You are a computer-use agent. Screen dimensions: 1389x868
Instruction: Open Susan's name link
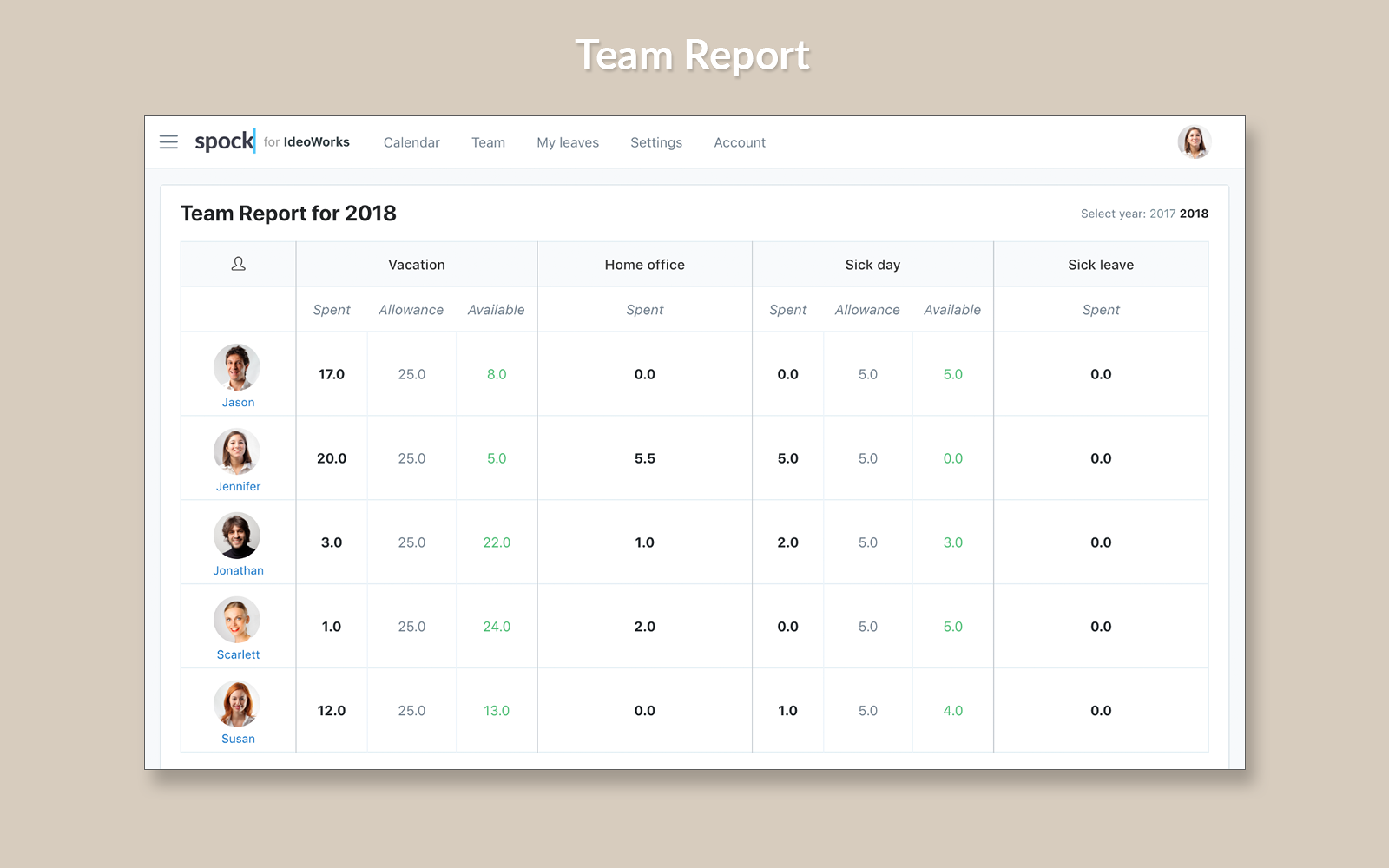238,740
